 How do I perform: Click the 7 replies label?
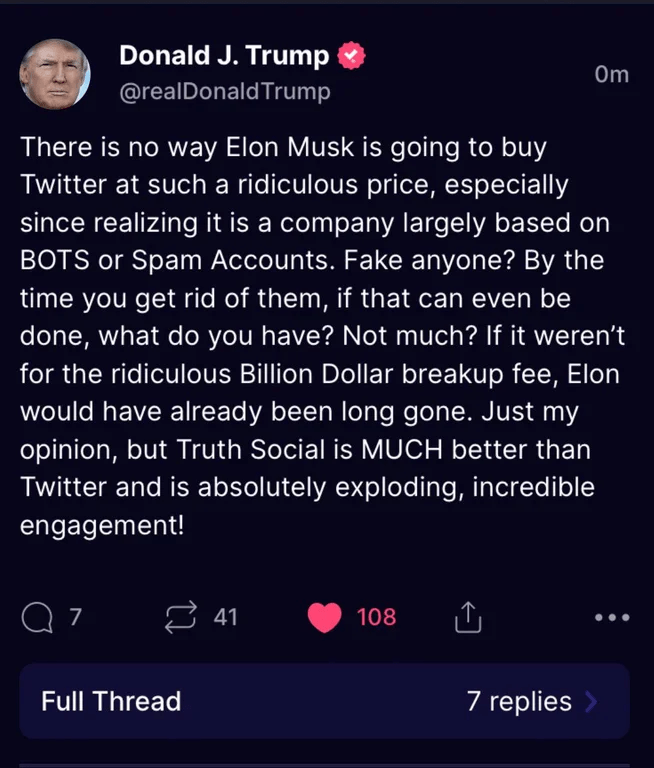coord(519,701)
